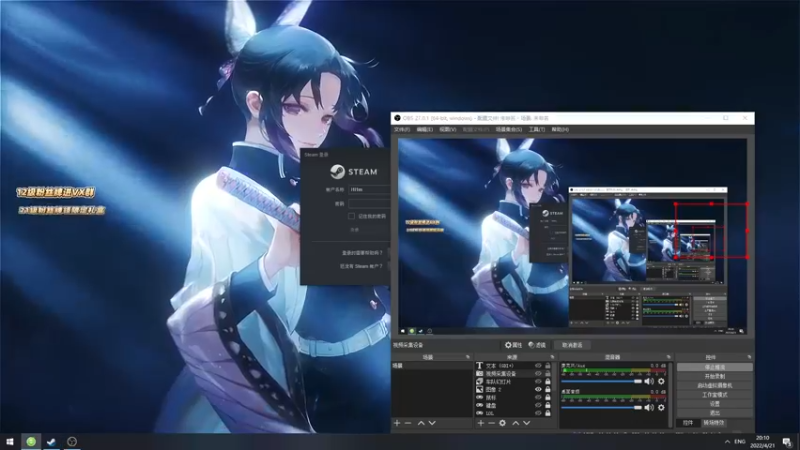The height and width of the screenshot is (450, 800).
Task: Click ENG input language indicator
Action: 740,442
